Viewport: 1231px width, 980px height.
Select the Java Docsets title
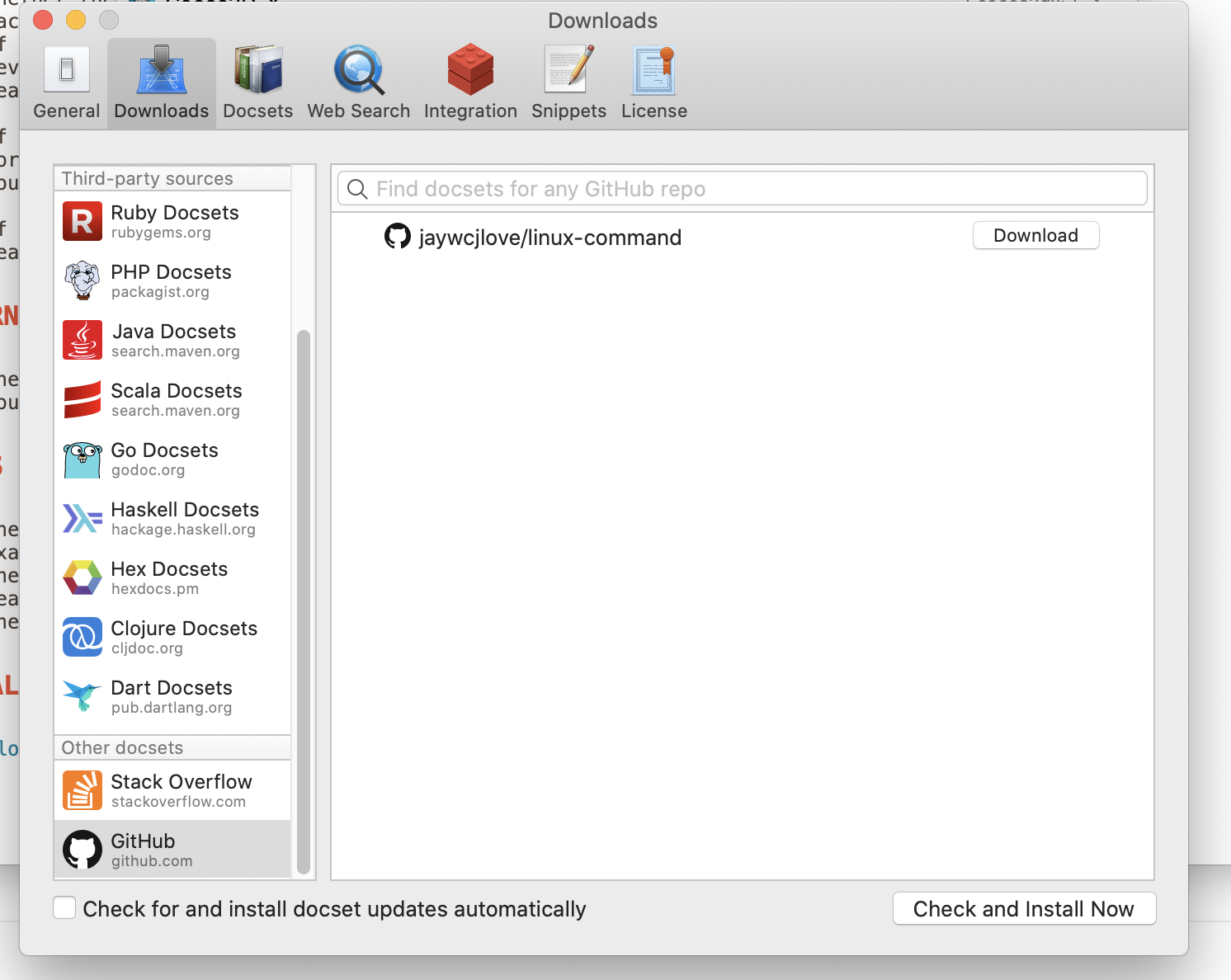(174, 332)
